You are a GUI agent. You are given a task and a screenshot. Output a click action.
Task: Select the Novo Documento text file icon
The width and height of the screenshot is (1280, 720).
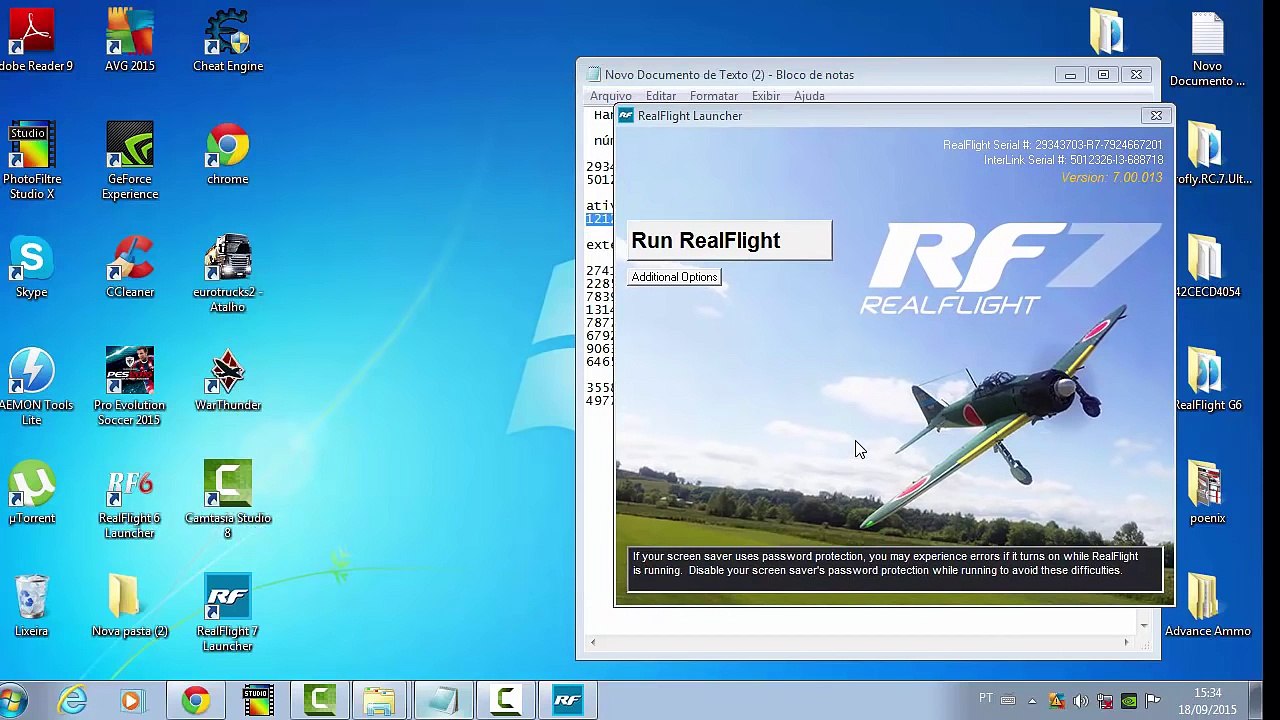pos(1208,49)
